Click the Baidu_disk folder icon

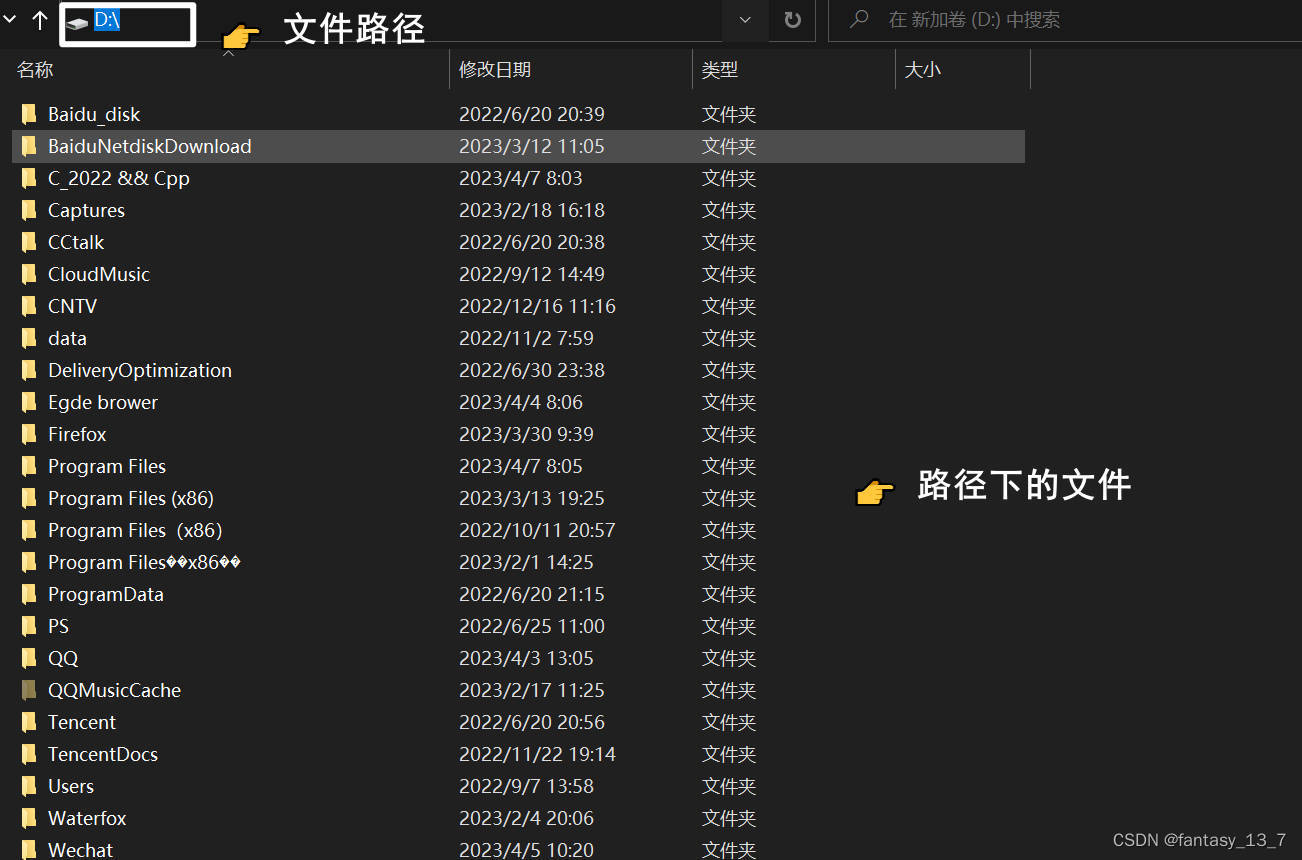tap(29, 114)
